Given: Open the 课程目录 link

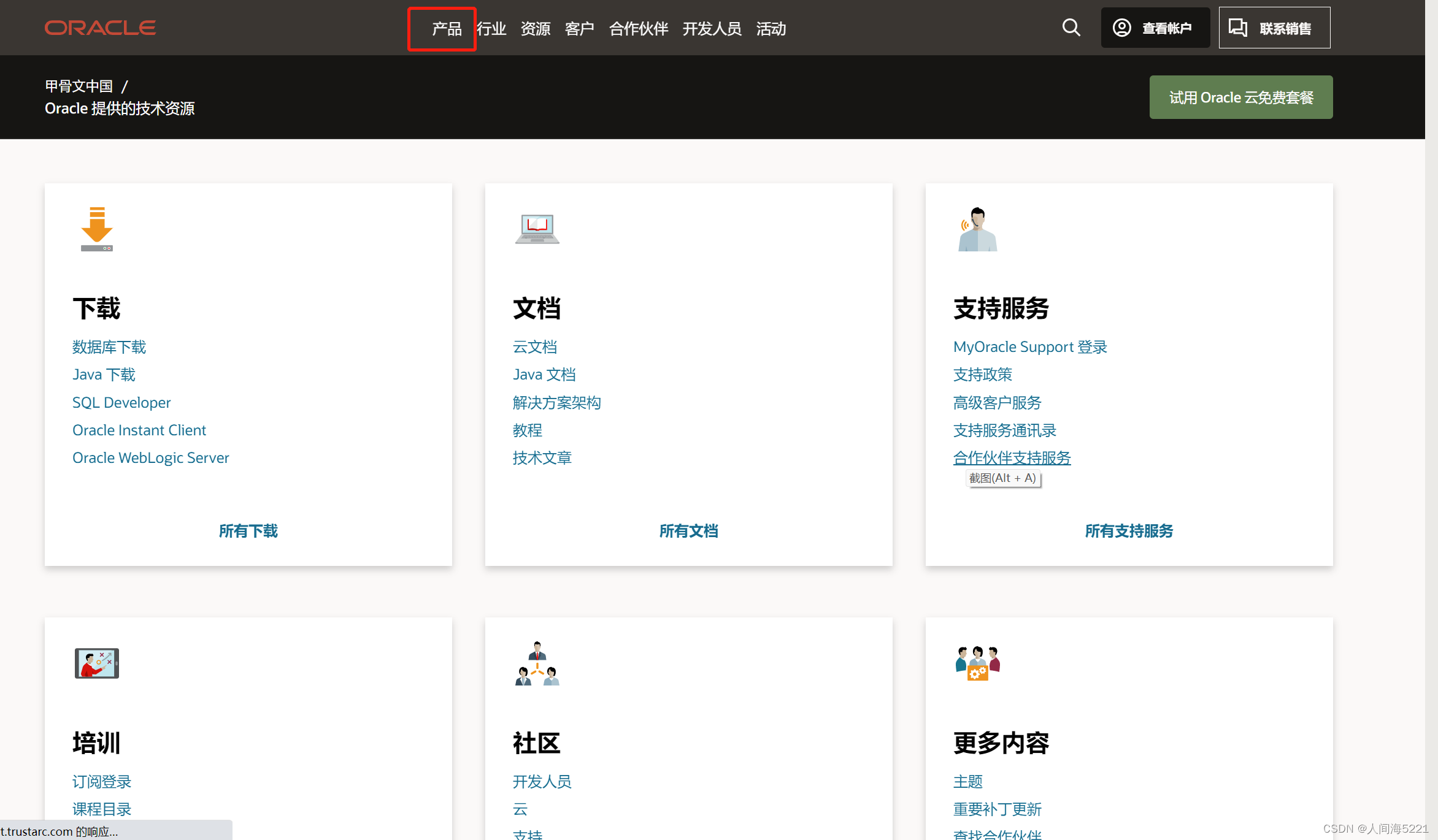Looking at the screenshot, I should point(102,809).
